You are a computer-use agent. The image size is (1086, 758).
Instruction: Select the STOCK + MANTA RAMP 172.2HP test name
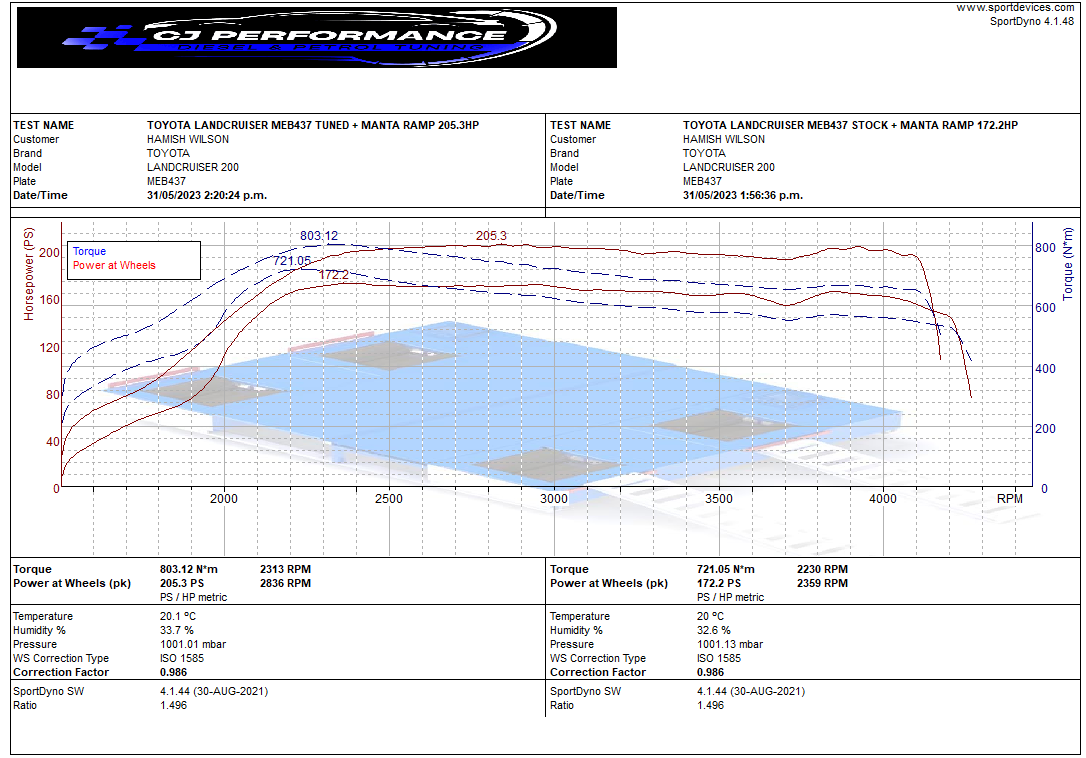click(x=850, y=125)
